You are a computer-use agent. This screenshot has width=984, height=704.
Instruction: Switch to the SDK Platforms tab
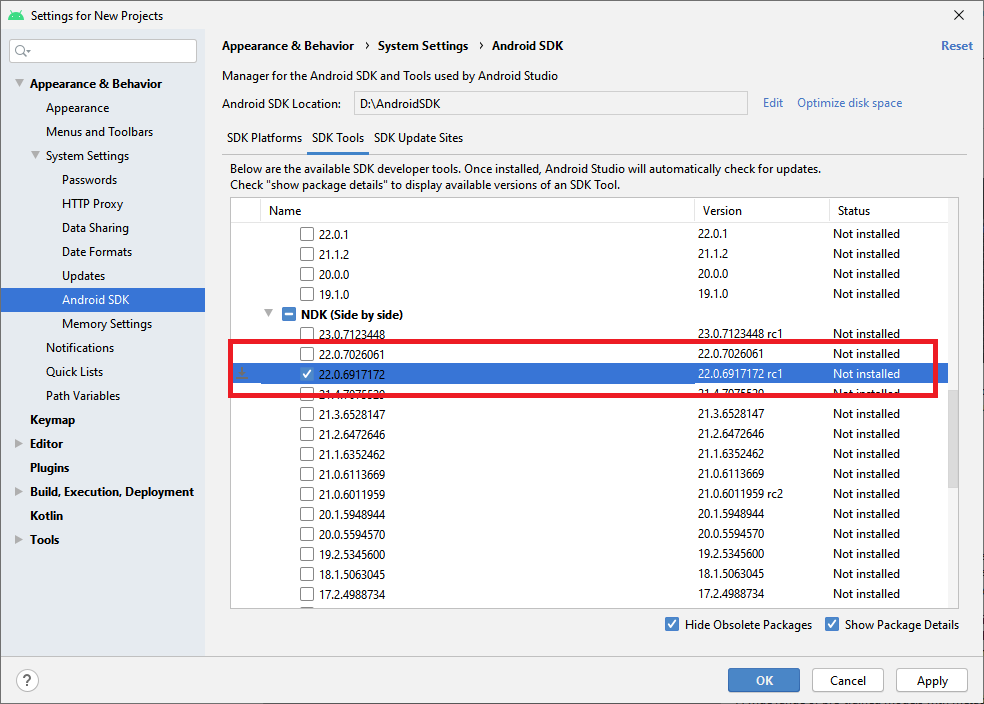click(x=264, y=137)
